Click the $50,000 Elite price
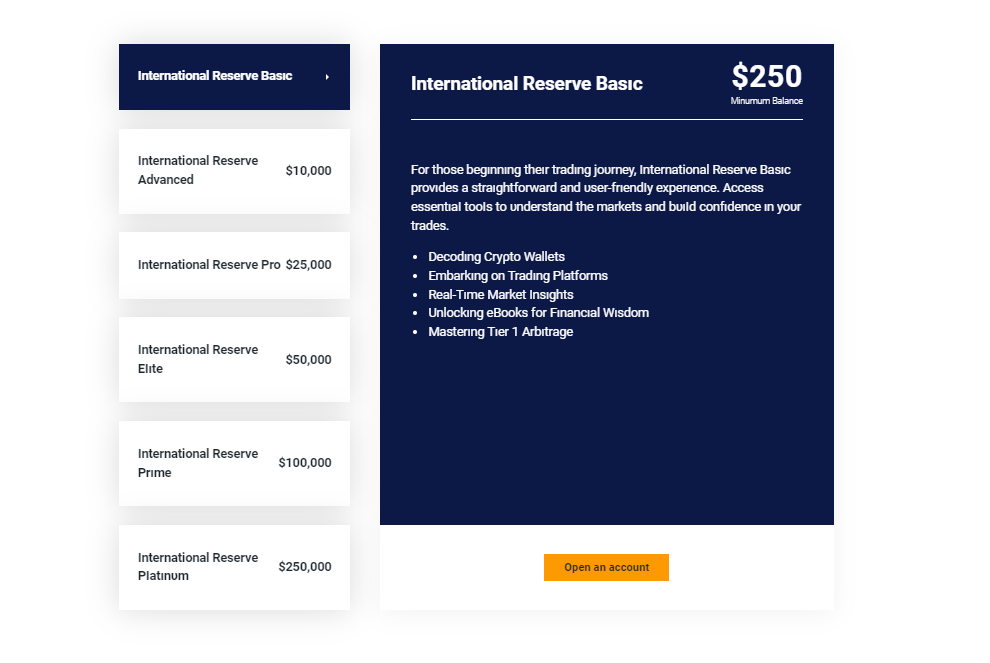990x663 pixels. tap(308, 359)
